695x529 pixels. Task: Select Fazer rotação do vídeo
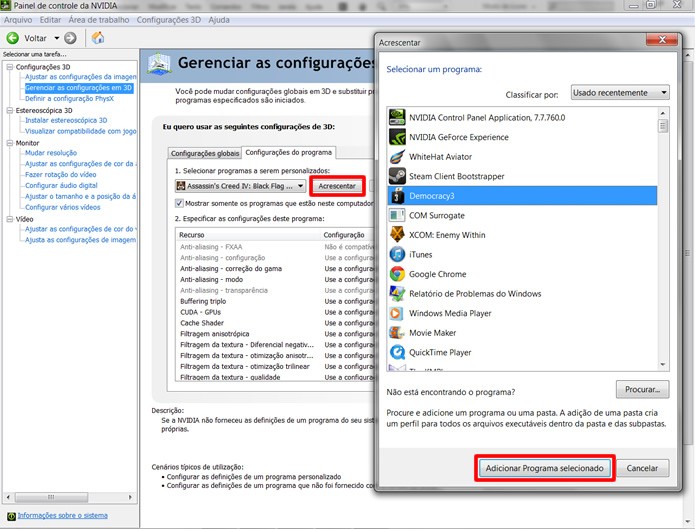61,174
